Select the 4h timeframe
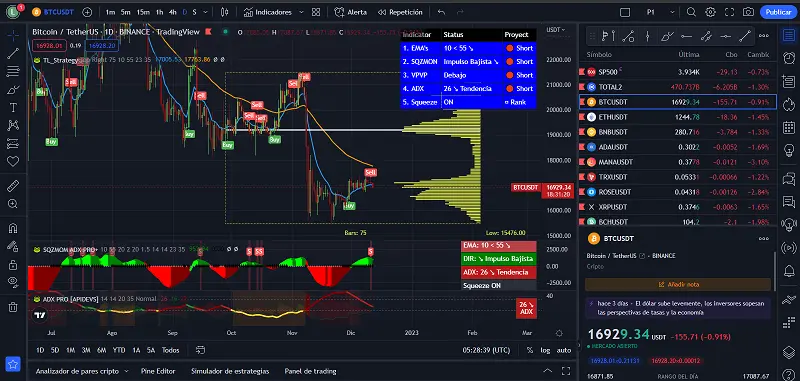 tap(172, 12)
